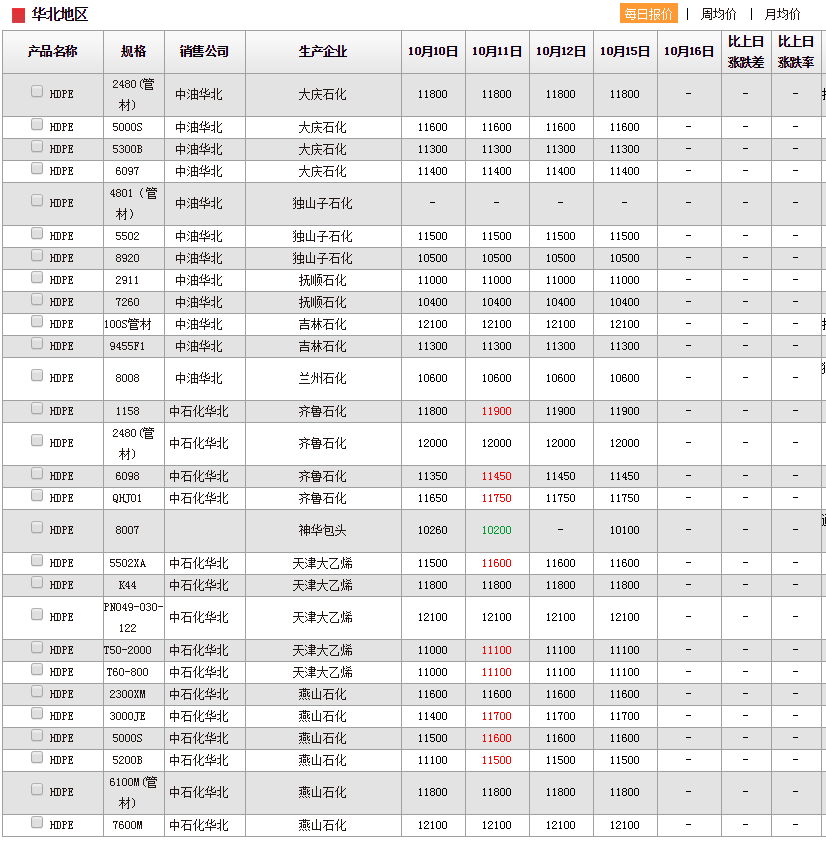Click red price 11500 in 5200B row
826x843 pixels.
[496, 760]
